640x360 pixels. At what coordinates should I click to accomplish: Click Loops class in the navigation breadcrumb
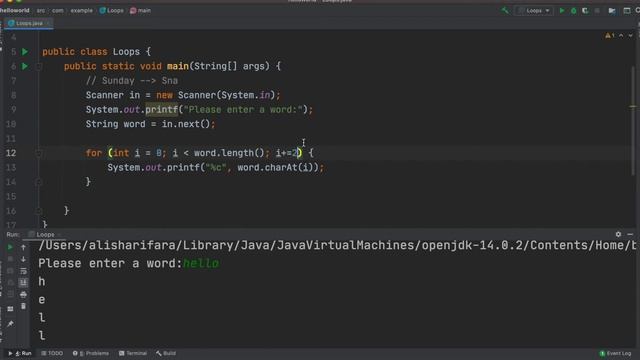[111, 11]
